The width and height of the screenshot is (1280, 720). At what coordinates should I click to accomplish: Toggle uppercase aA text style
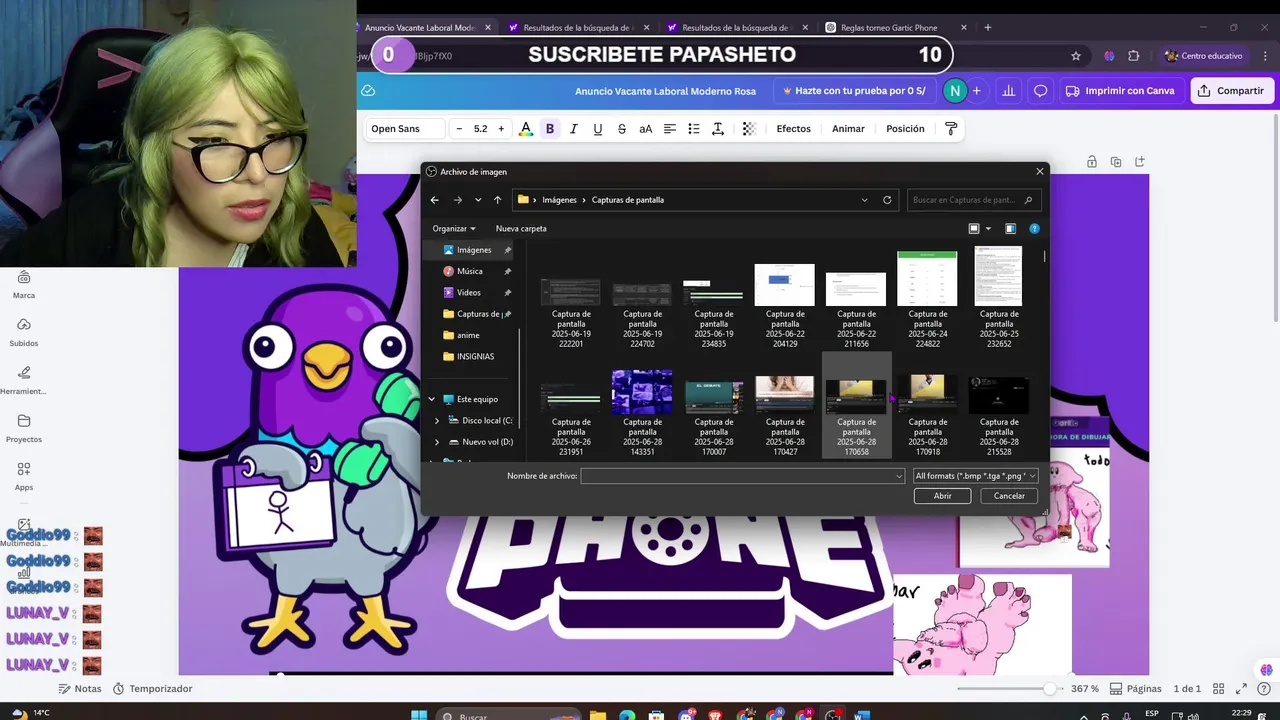pyautogui.click(x=646, y=129)
